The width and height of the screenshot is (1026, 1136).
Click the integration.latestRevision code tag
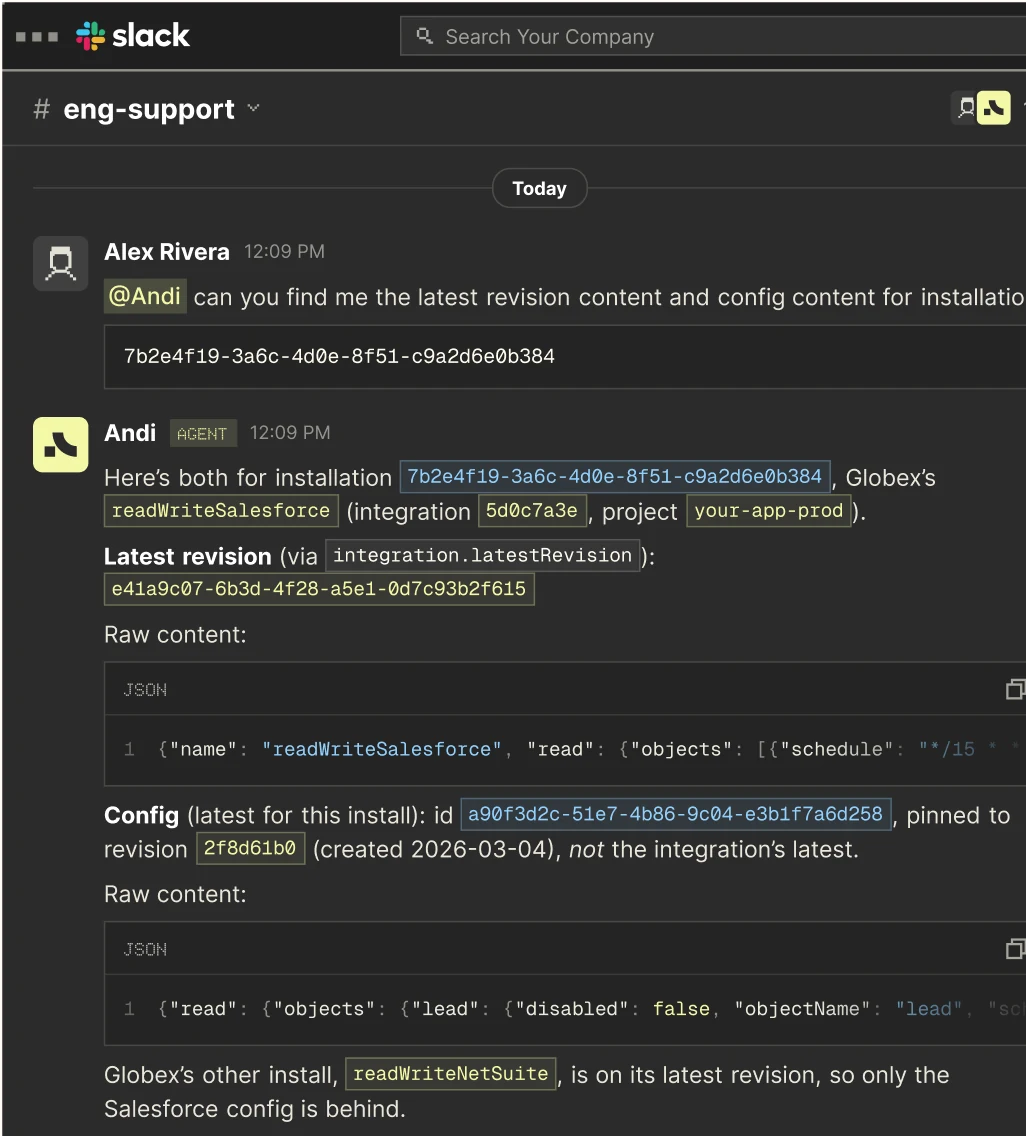(x=483, y=556)
